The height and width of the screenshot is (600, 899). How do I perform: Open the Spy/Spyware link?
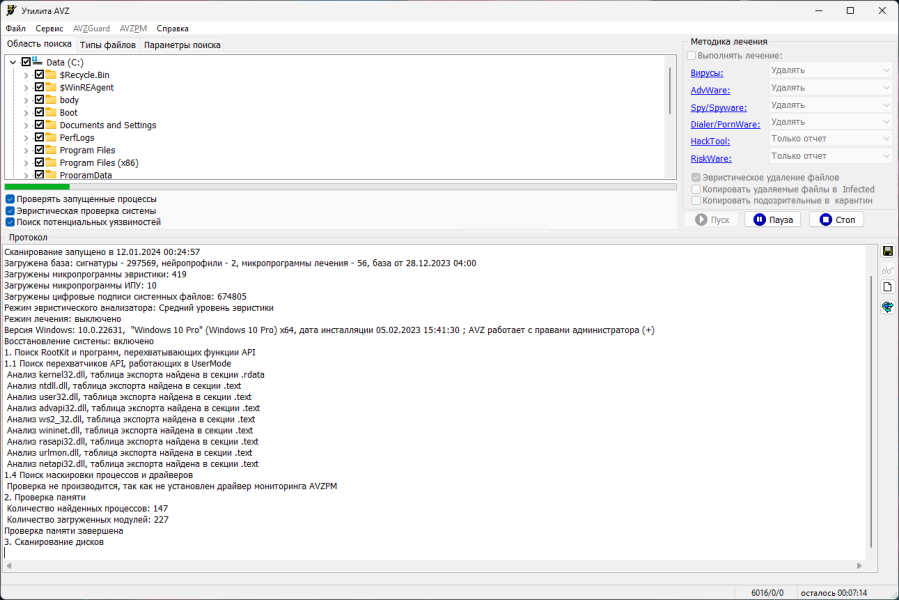(718, 108)
